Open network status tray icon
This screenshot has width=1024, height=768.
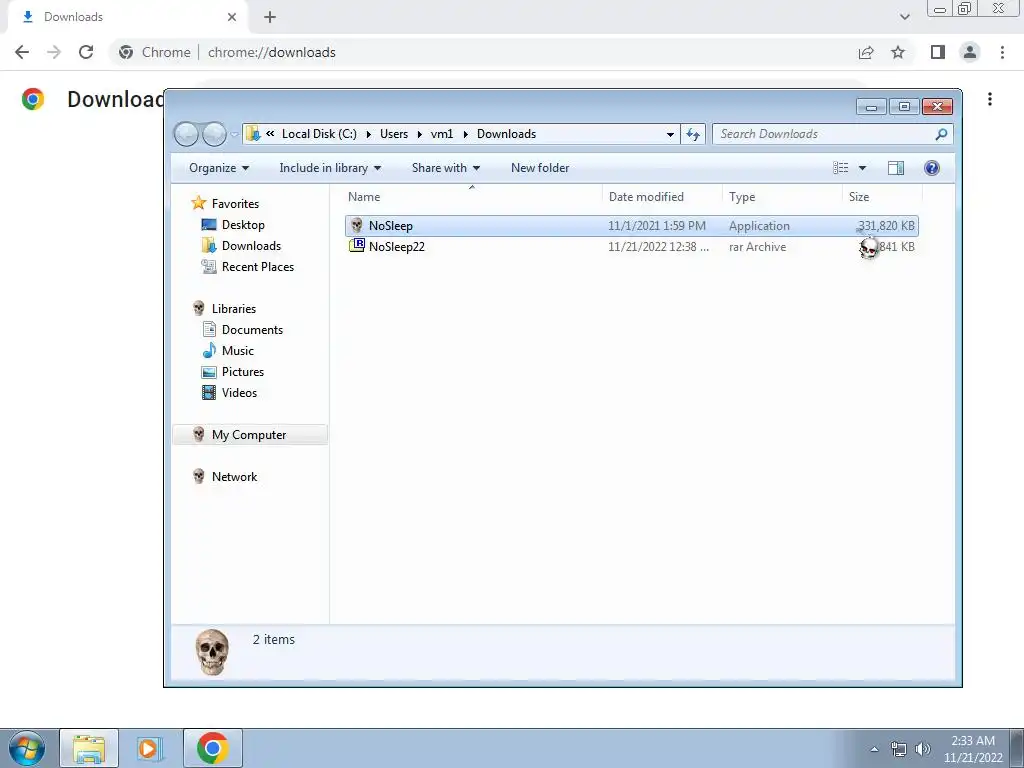[899, 749]
